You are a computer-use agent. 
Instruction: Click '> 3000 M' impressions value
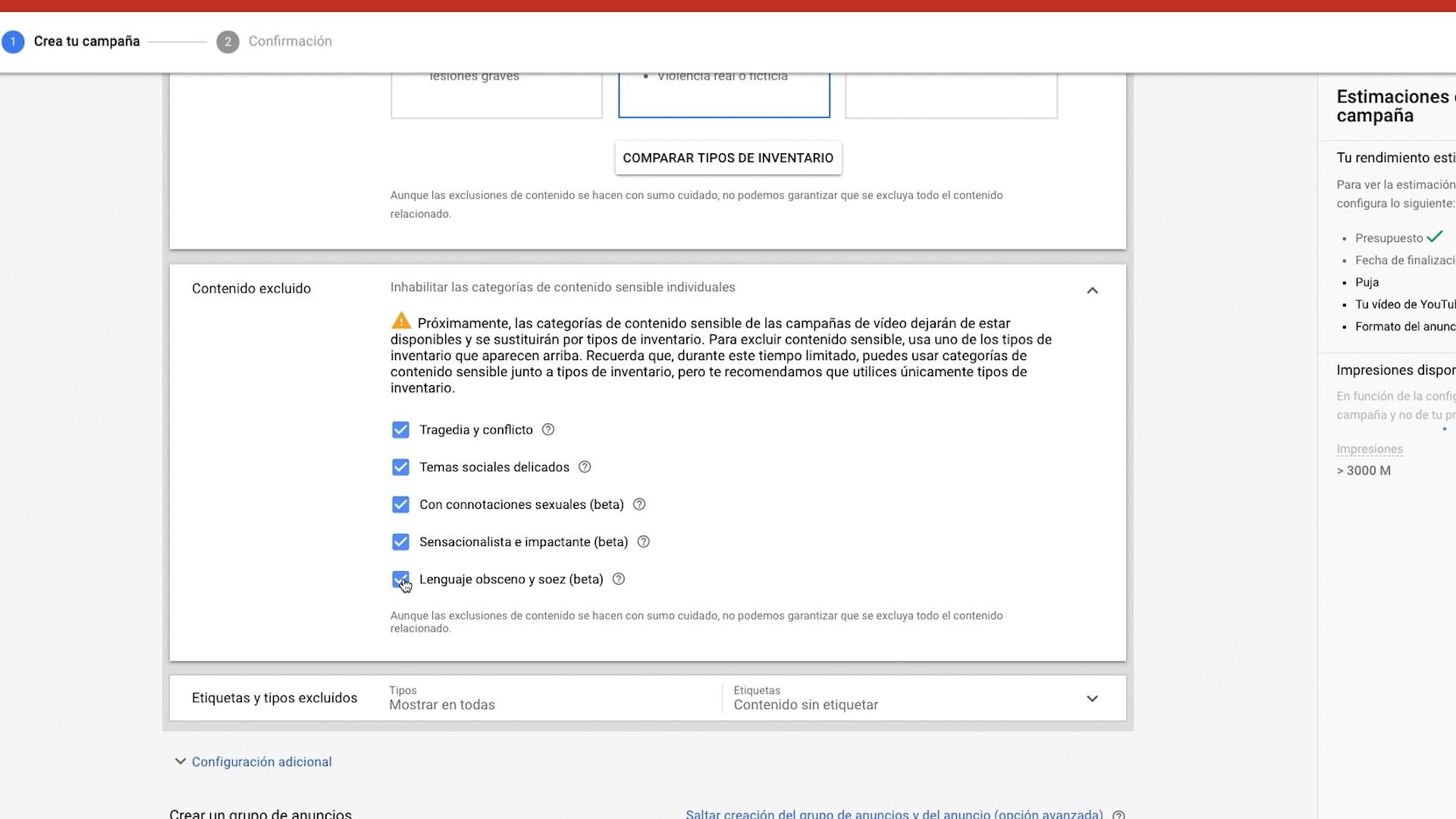(x=1363, y=470)
